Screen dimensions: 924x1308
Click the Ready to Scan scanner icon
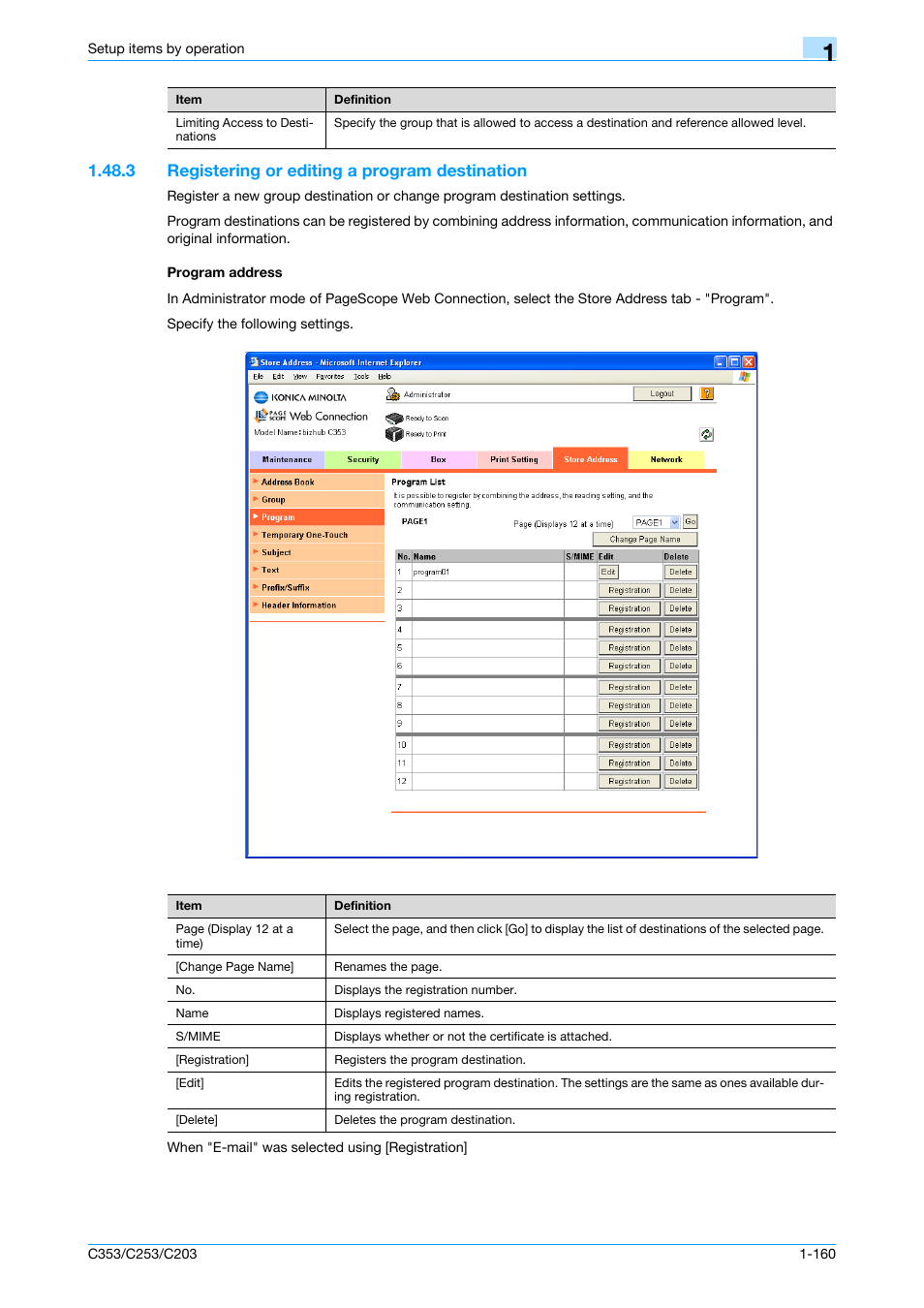pyautogui.click(x=394, y=419)
